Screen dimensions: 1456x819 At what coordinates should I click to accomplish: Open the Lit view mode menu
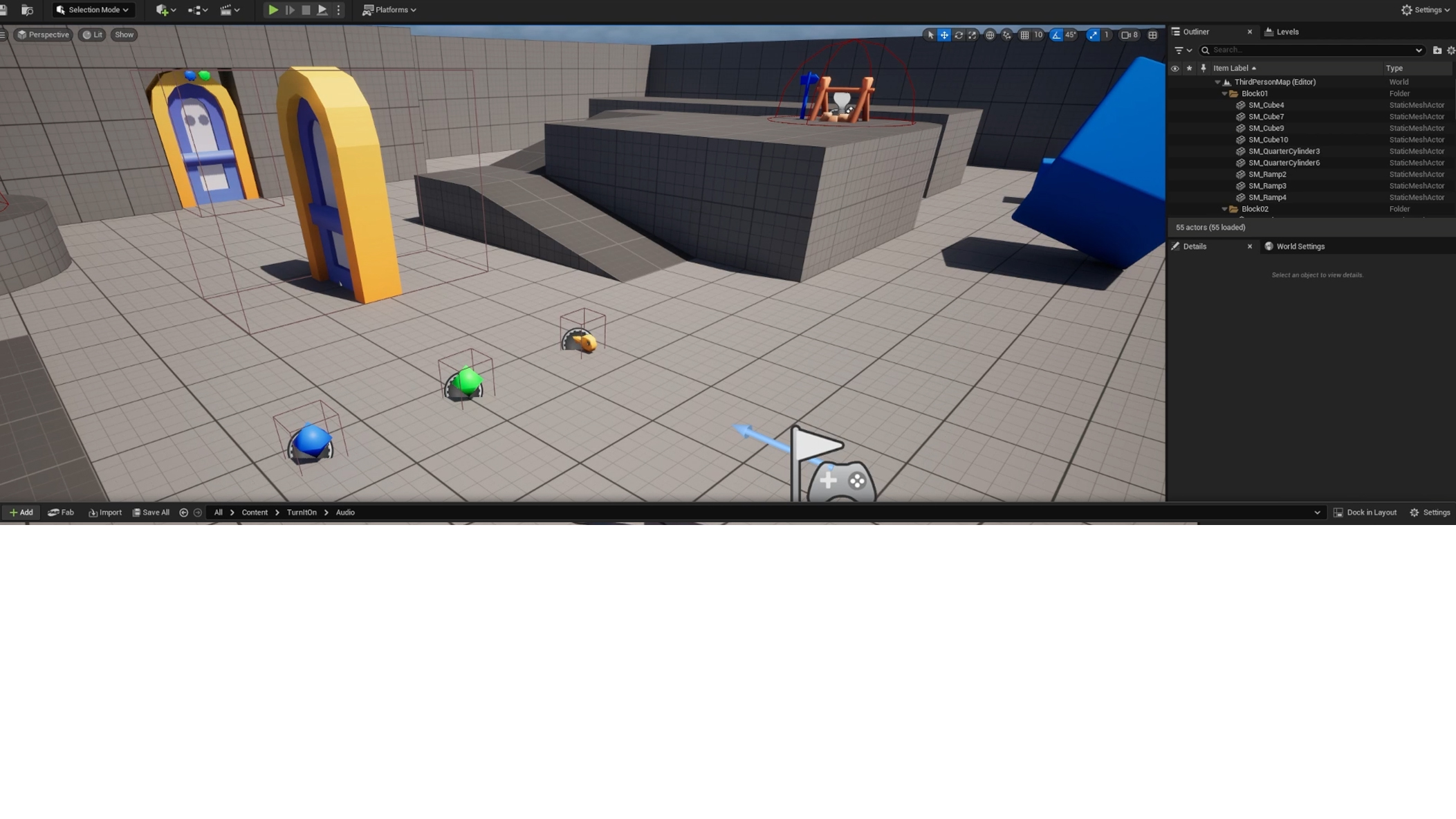(x=93, y=35)
